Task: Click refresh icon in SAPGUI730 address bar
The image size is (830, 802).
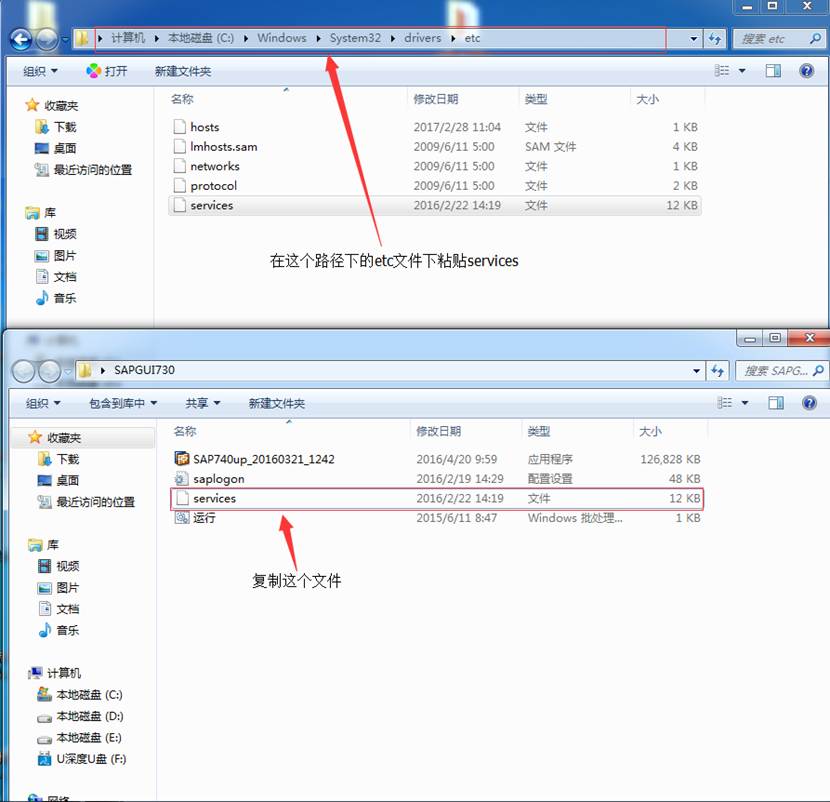Action: [x=717, y=371]
